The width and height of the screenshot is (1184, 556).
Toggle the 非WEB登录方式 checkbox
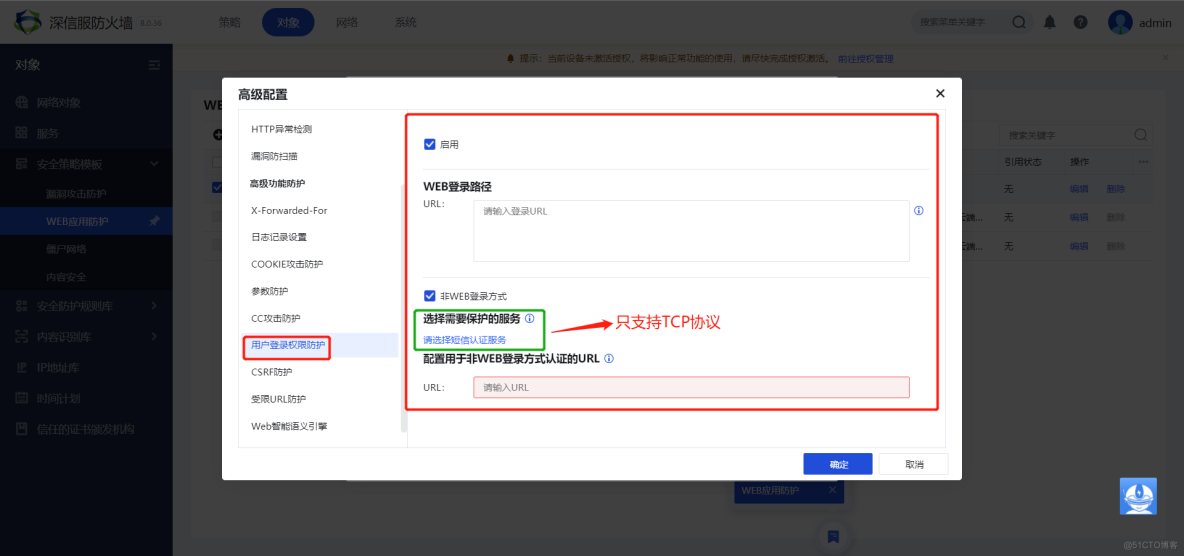430,296
